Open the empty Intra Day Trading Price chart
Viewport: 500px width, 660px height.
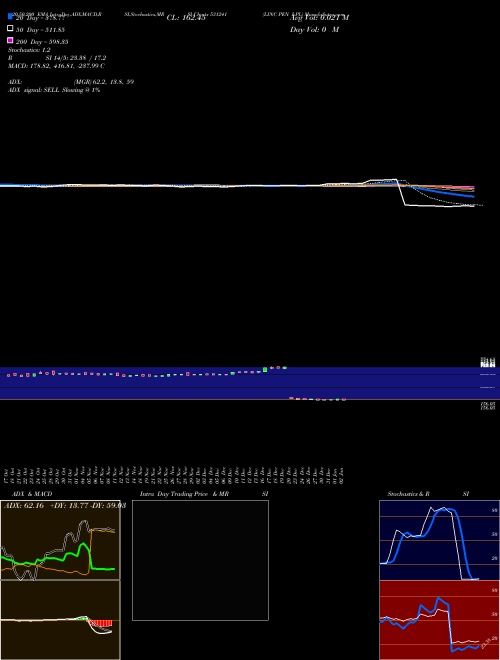(200, 560)
